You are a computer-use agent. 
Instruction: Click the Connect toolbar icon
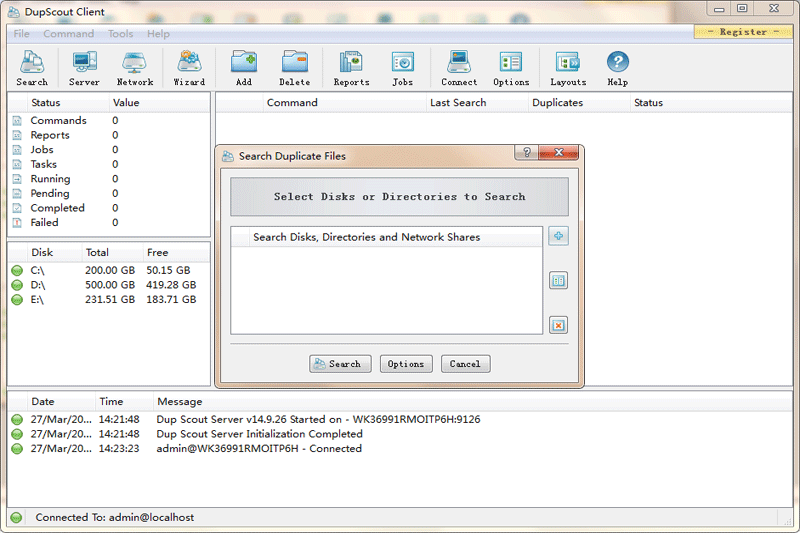point(459,68)
